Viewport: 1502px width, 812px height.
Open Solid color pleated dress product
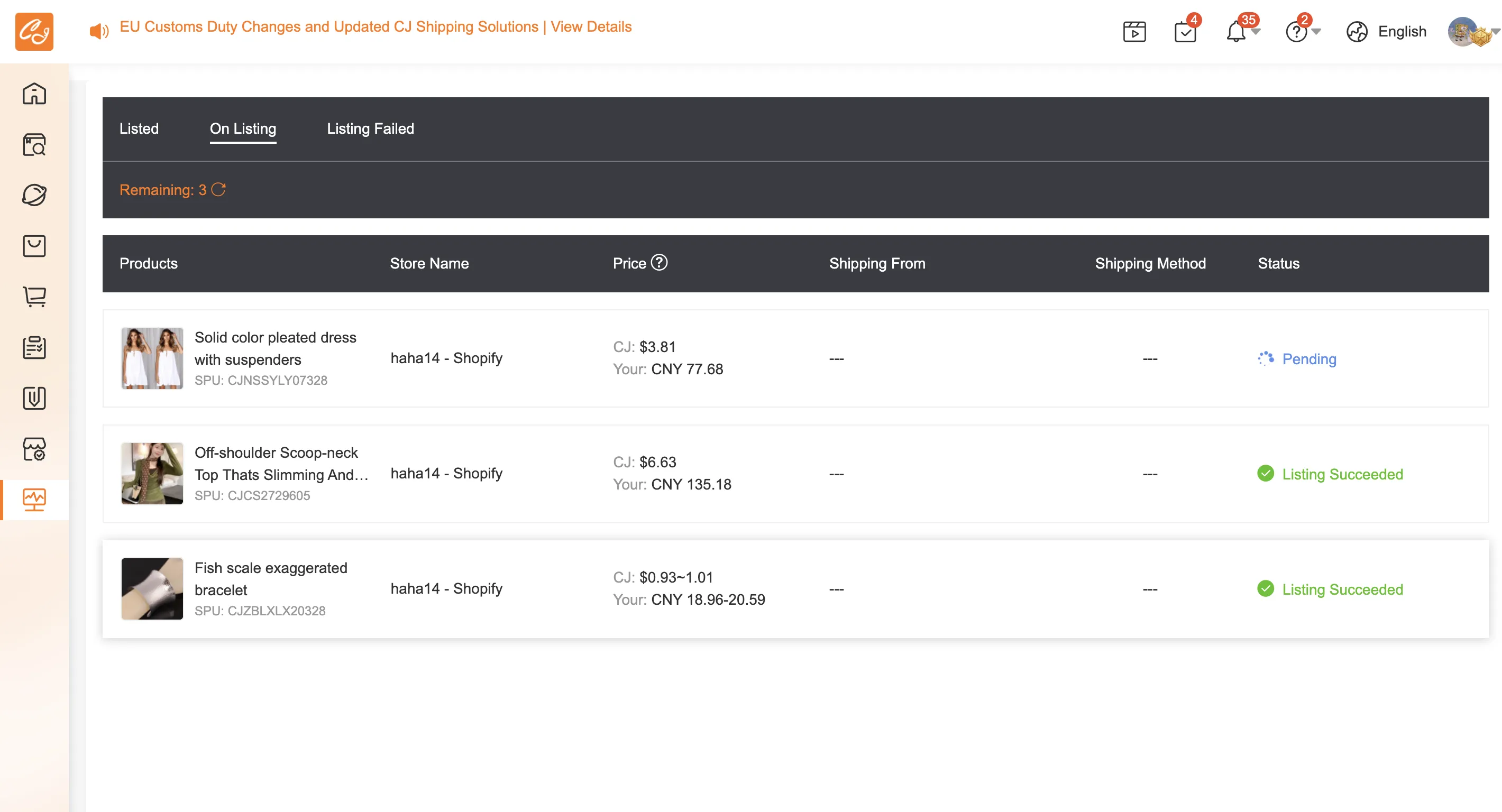[x=275, y=348]
